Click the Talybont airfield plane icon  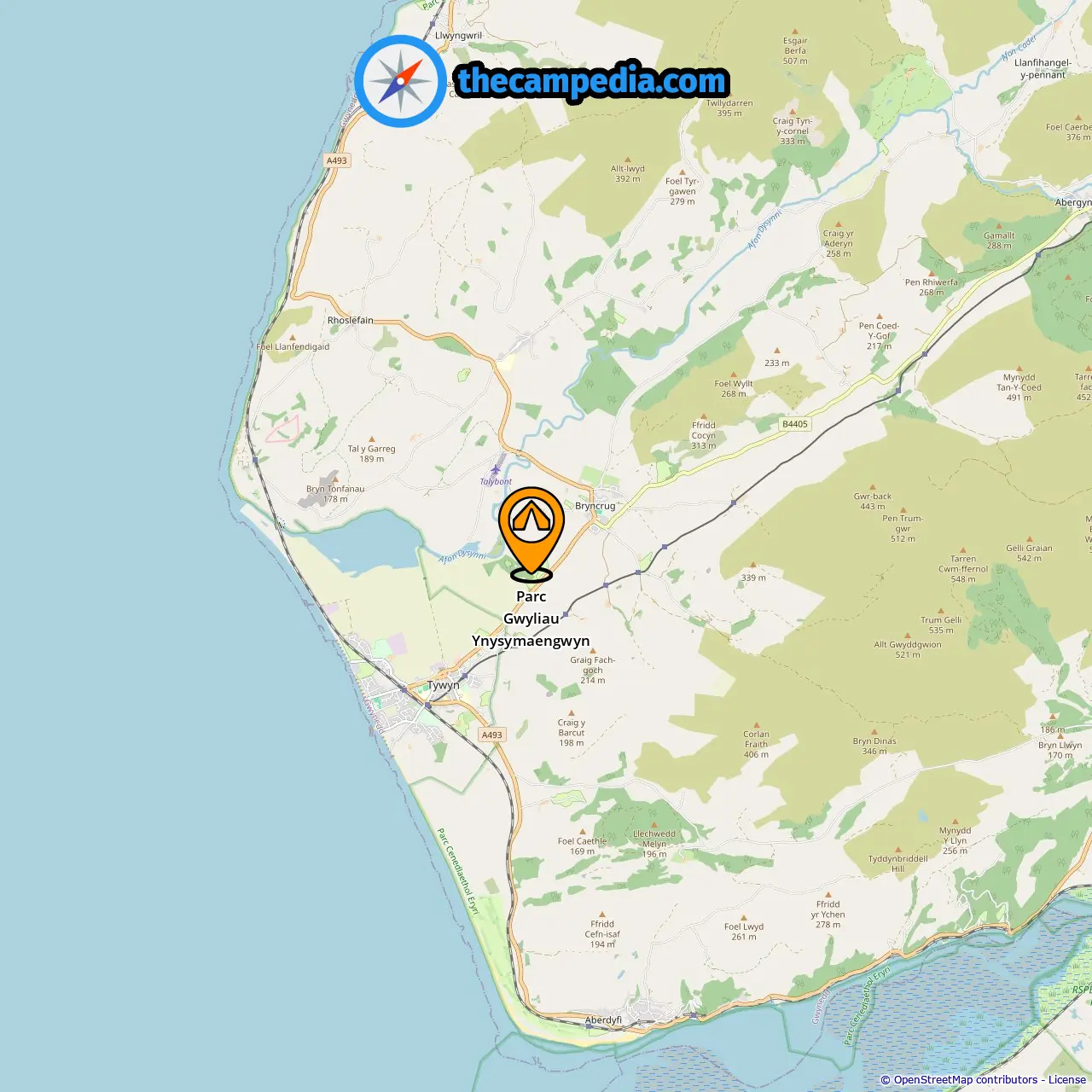(x=496, y=470)
